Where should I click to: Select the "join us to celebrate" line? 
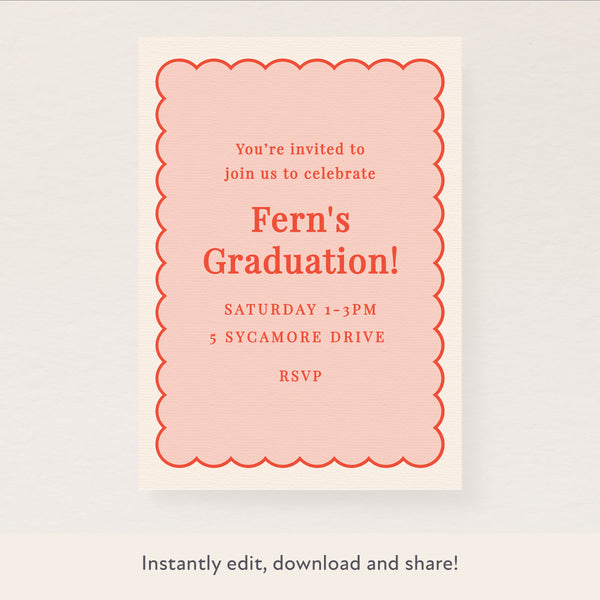(x=300, y=174)
